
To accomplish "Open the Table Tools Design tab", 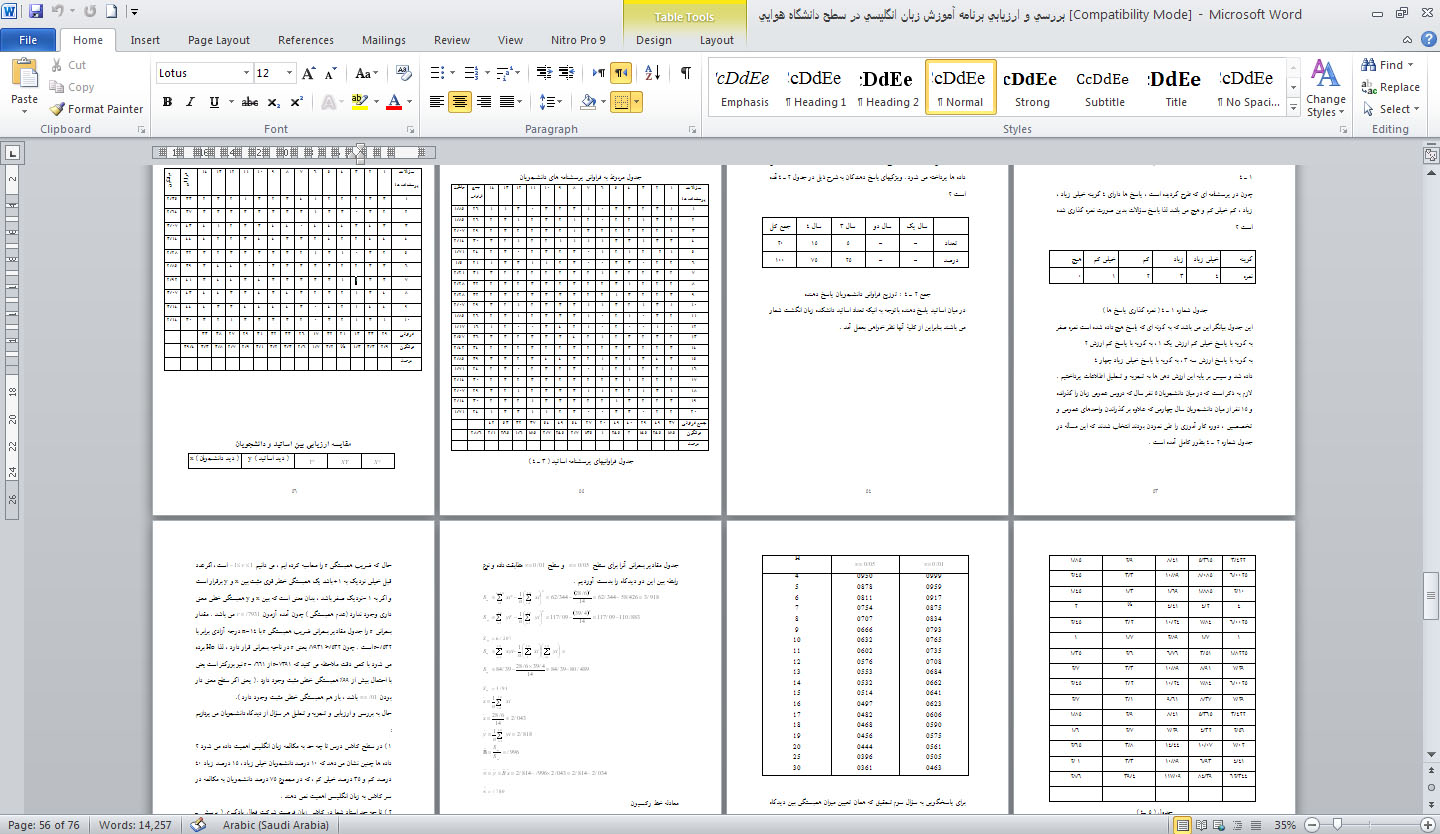I will click(x=653, y=40).
